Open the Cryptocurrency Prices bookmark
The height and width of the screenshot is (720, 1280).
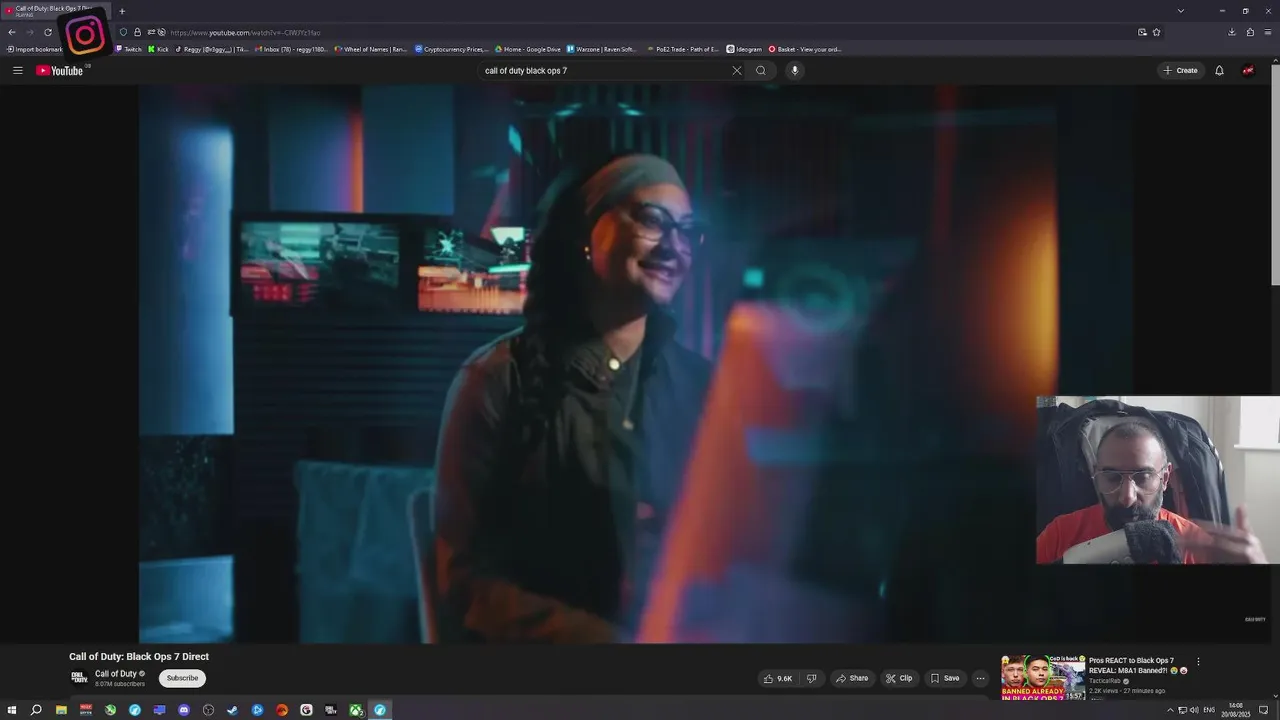click(x=451, y=49)
